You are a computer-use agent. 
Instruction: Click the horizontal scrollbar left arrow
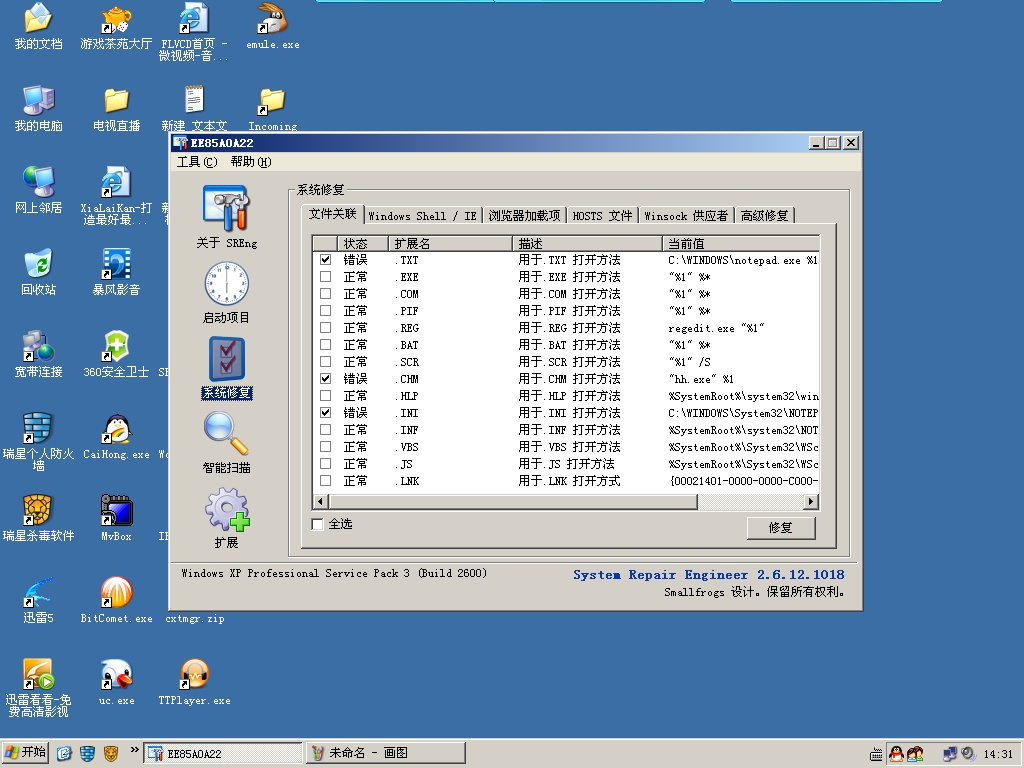321,502
